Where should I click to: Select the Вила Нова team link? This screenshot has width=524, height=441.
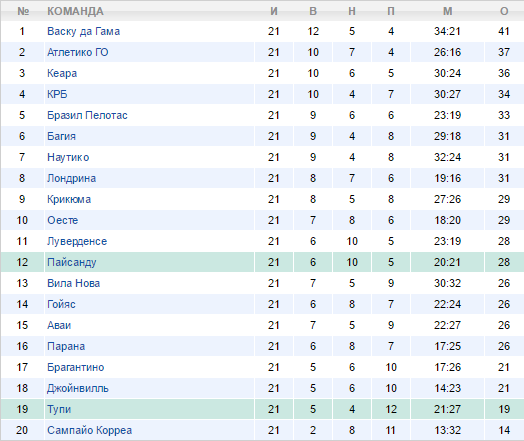[x=74, y=283]
